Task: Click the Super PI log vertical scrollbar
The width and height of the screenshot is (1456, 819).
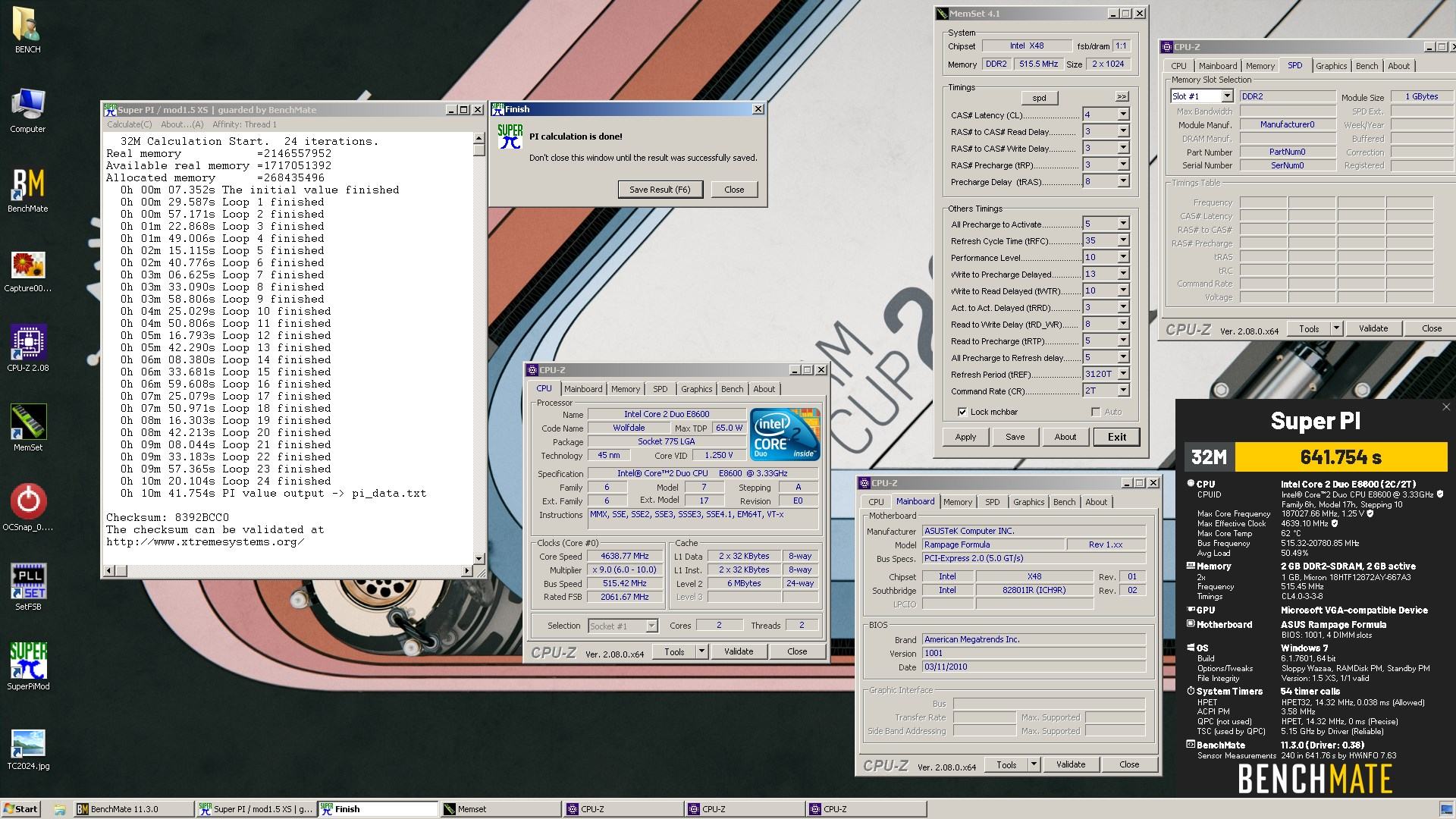Action: [x=479, y=349]
